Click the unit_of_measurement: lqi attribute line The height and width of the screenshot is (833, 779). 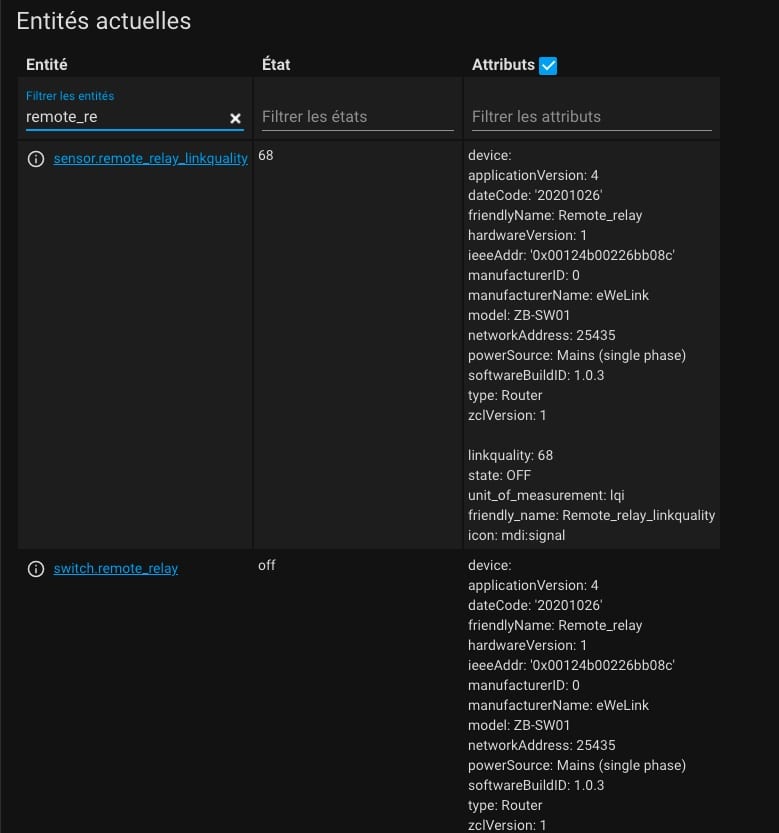[546, 495]
